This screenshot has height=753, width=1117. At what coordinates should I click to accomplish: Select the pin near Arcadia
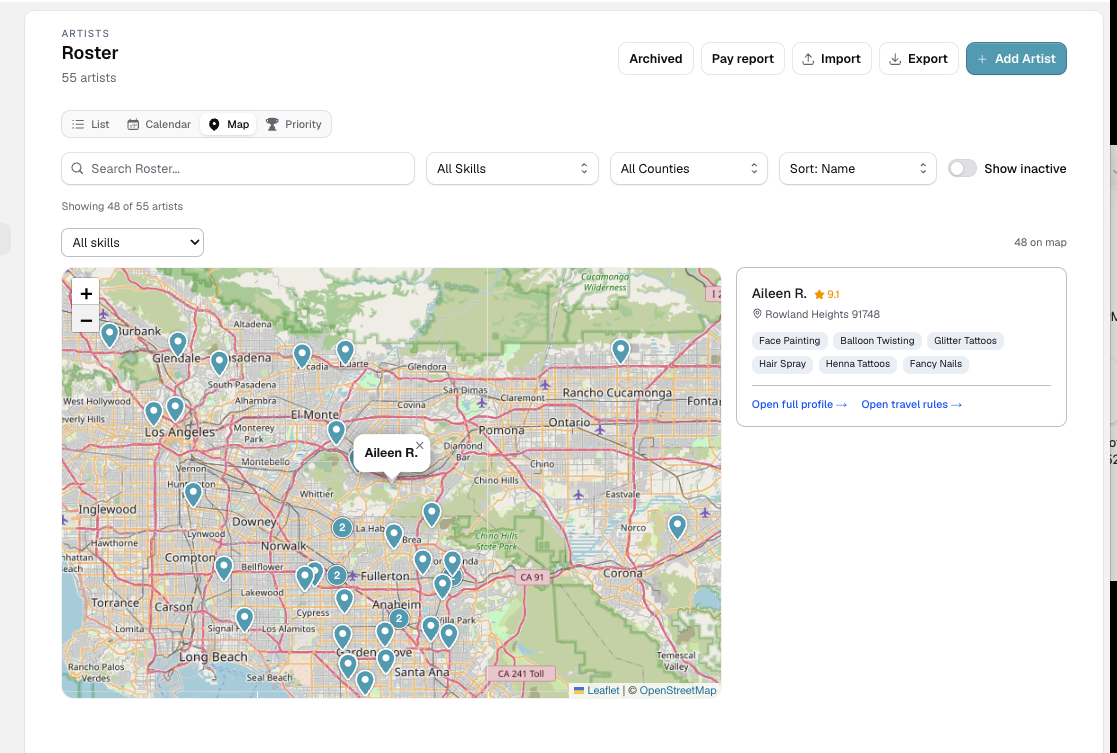(302, 355)
